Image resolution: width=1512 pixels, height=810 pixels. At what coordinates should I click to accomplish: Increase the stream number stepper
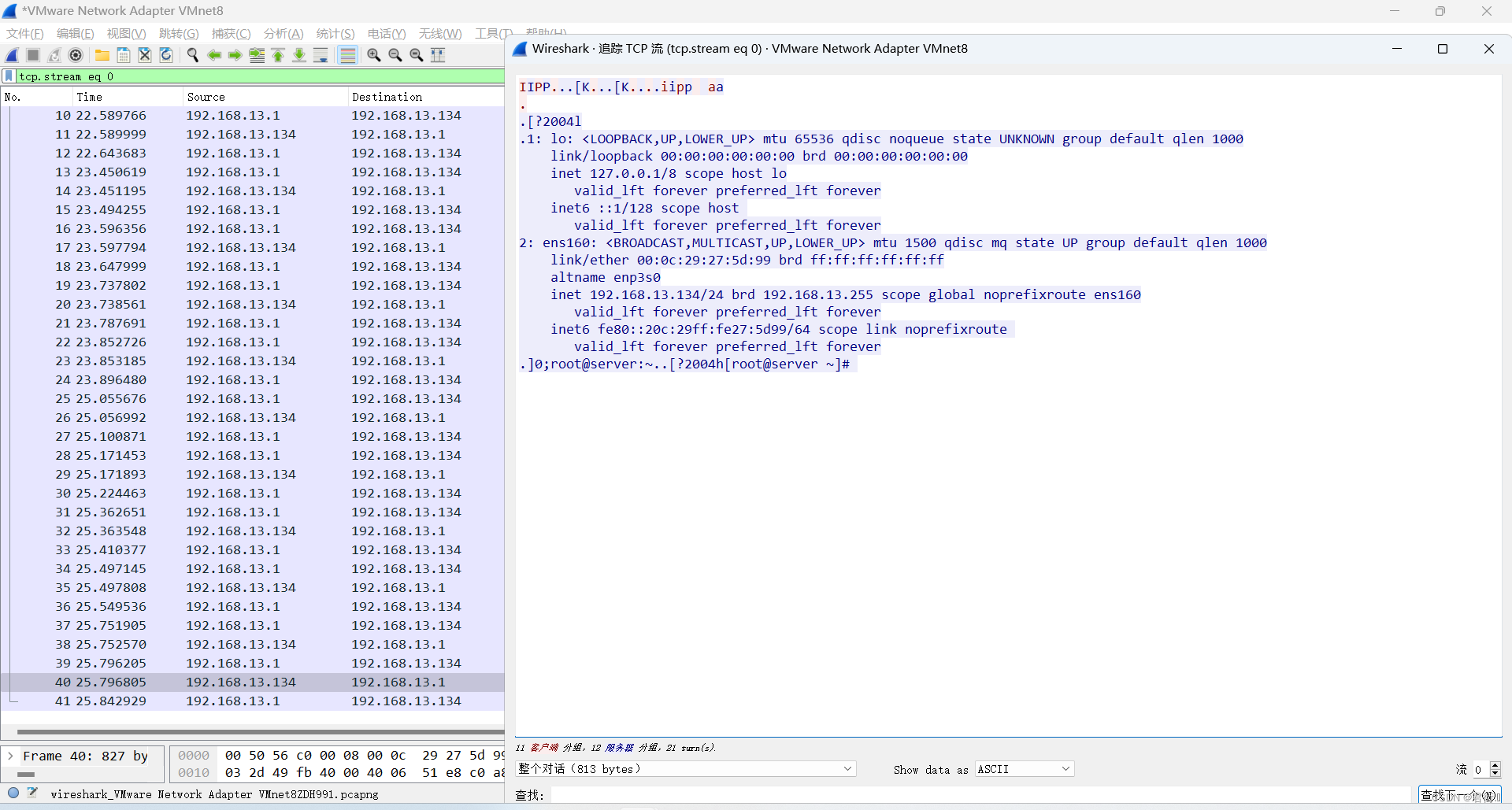[1495, 765]
